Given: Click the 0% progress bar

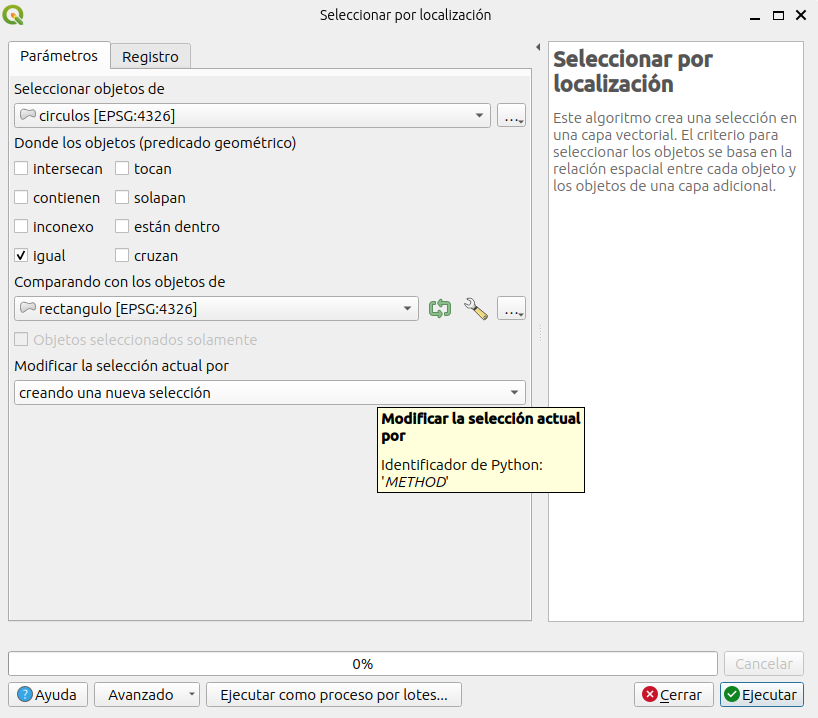Looking at the screenshot, I should pos(362,664).
